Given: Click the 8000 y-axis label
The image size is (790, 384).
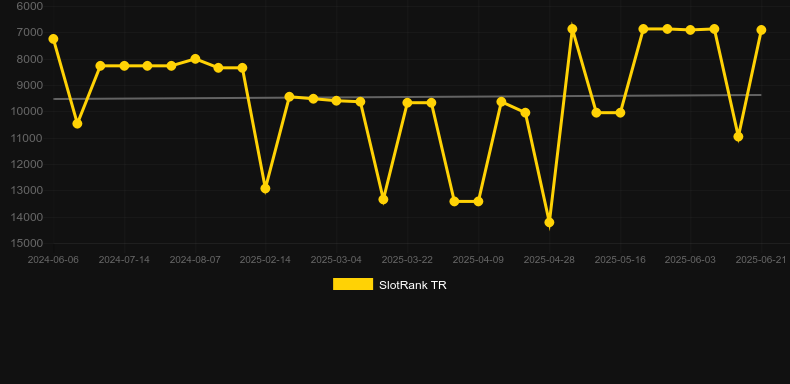Looking at the screenshot, I should pyautogui.click(x=30, y=59).
